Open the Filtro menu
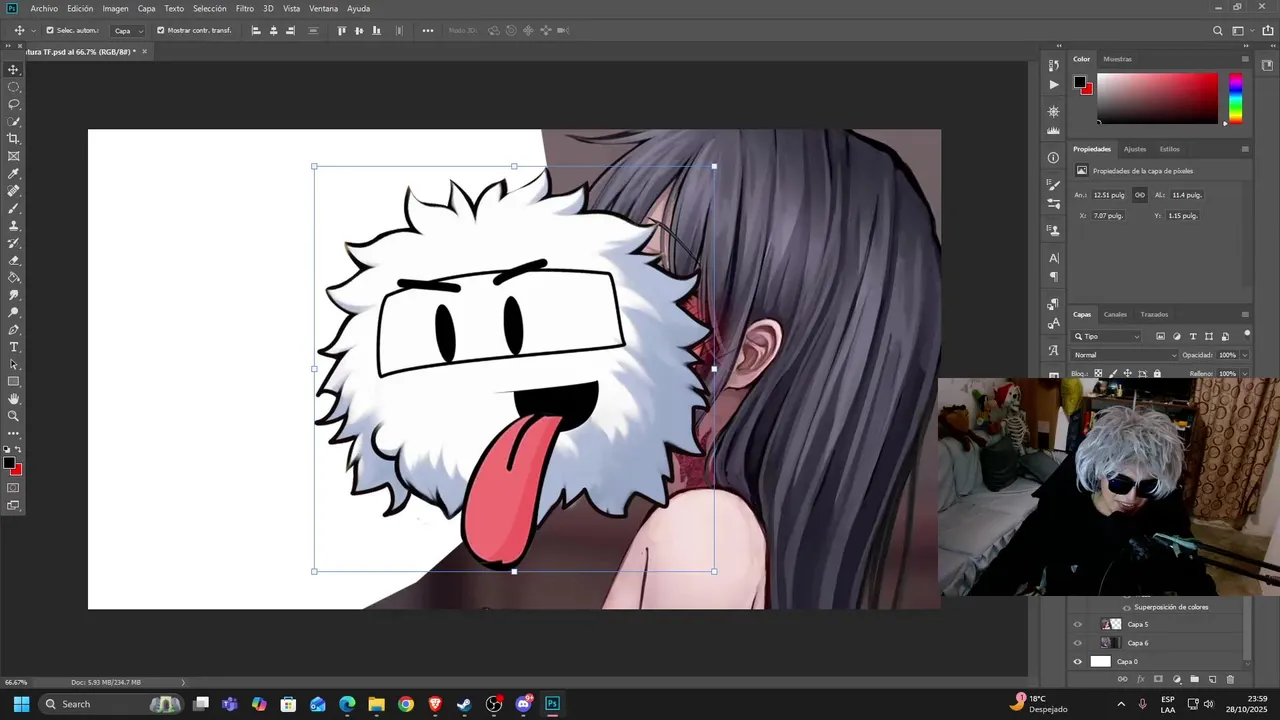The width and height of the screenshot is (1280, 720). coord(244,8)
